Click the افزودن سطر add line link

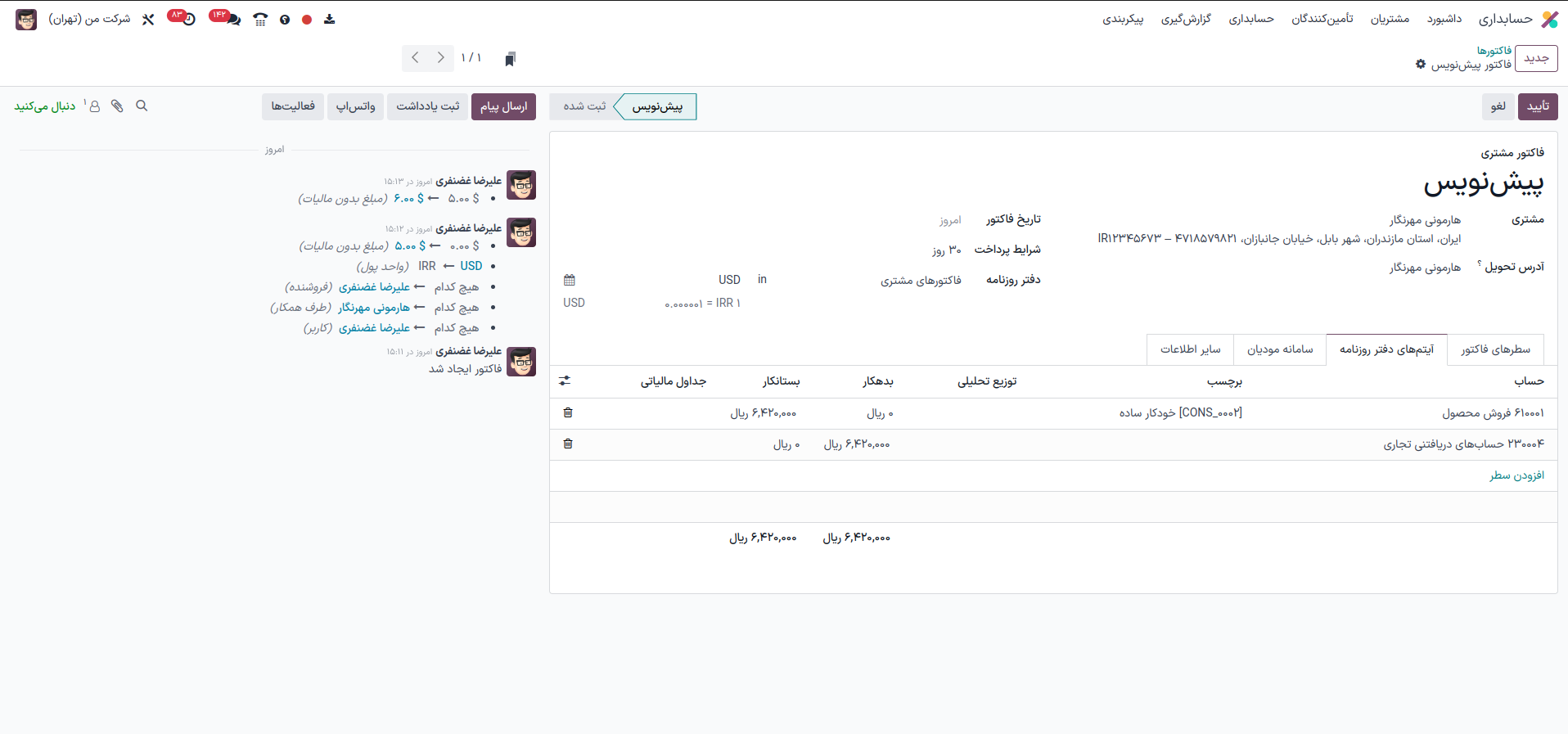(1516, 475)
